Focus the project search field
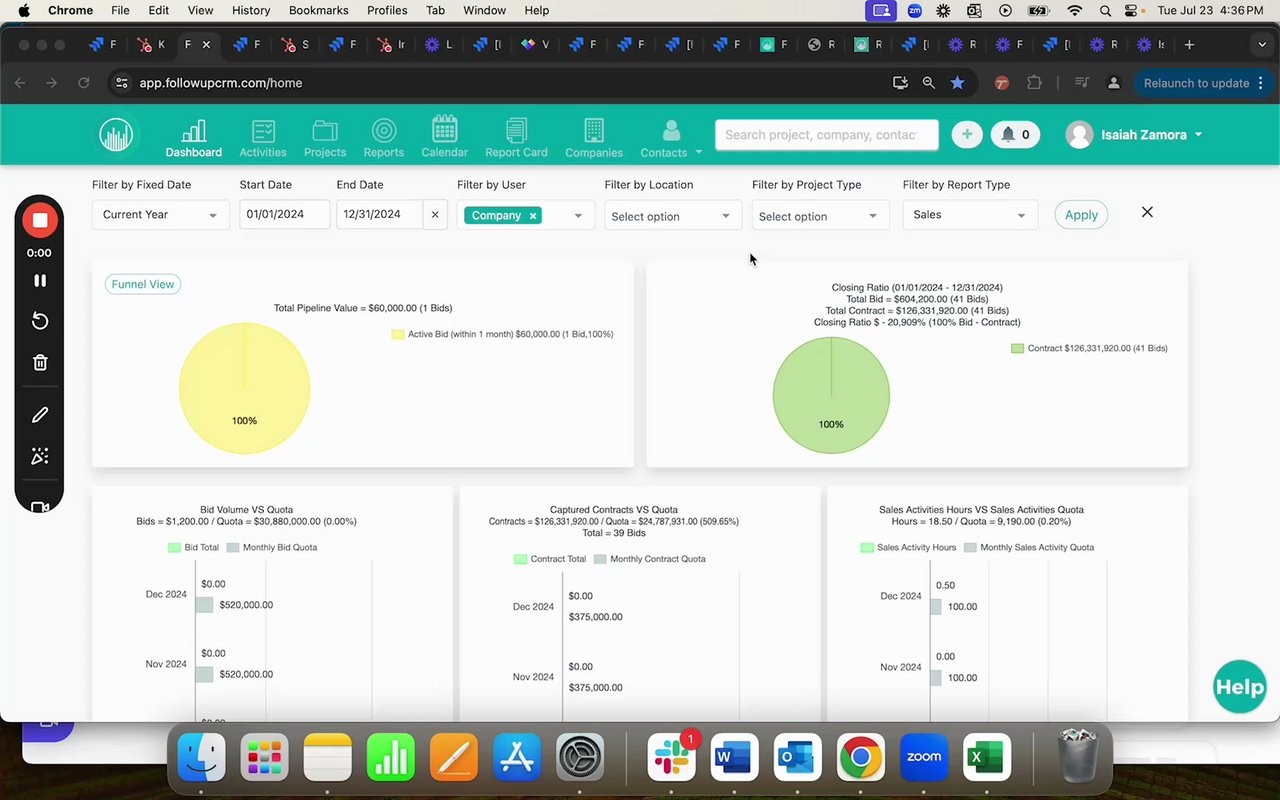Image resolution: width=1280 pixels, height=800 pixels. coord(827,134)
